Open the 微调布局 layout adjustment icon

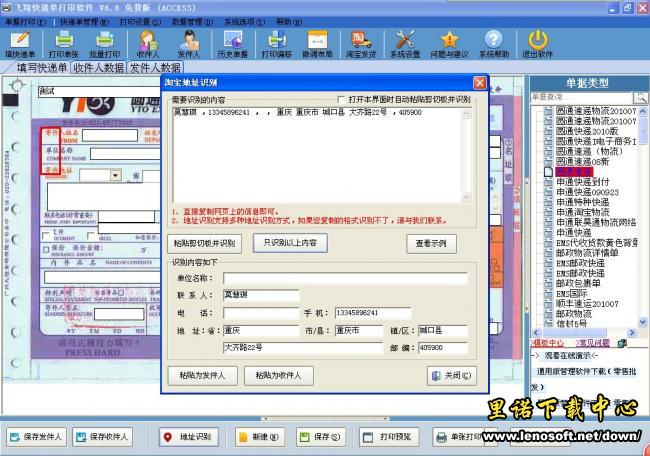(317, 45)
